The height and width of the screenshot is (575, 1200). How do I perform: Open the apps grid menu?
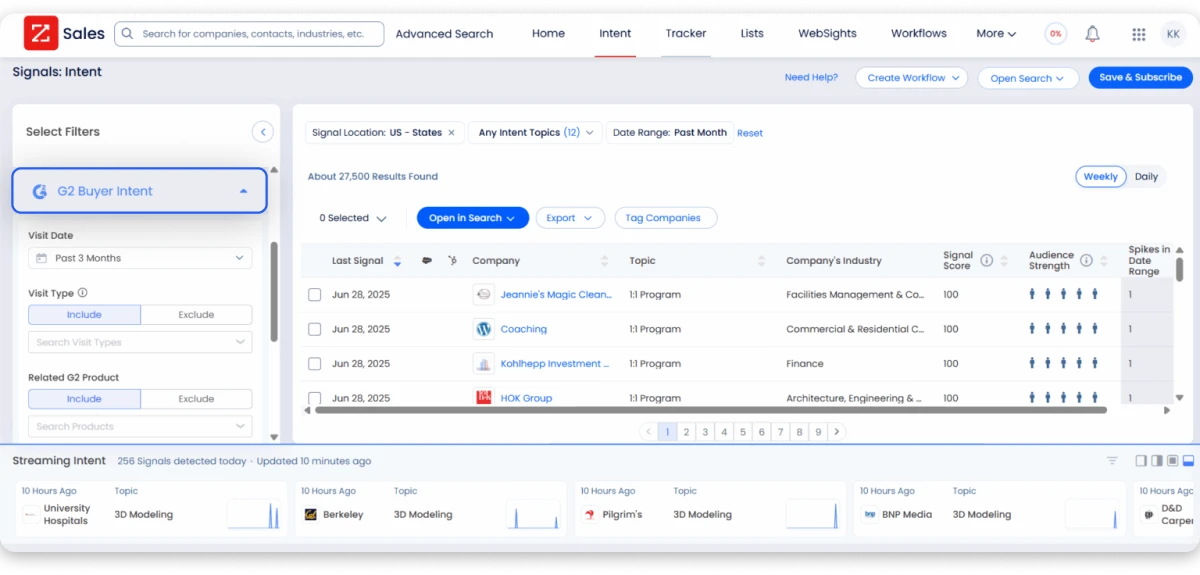[1138, 34]
